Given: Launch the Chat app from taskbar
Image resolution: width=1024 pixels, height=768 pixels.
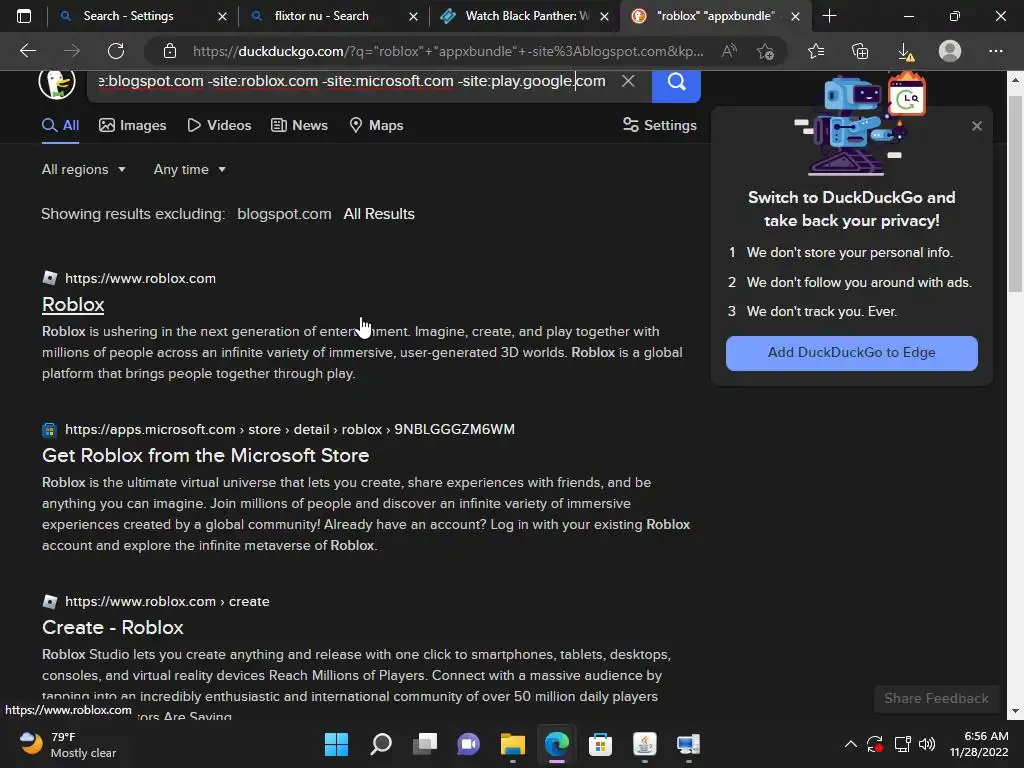Looking at the screenshot, I should coord(468,744).
